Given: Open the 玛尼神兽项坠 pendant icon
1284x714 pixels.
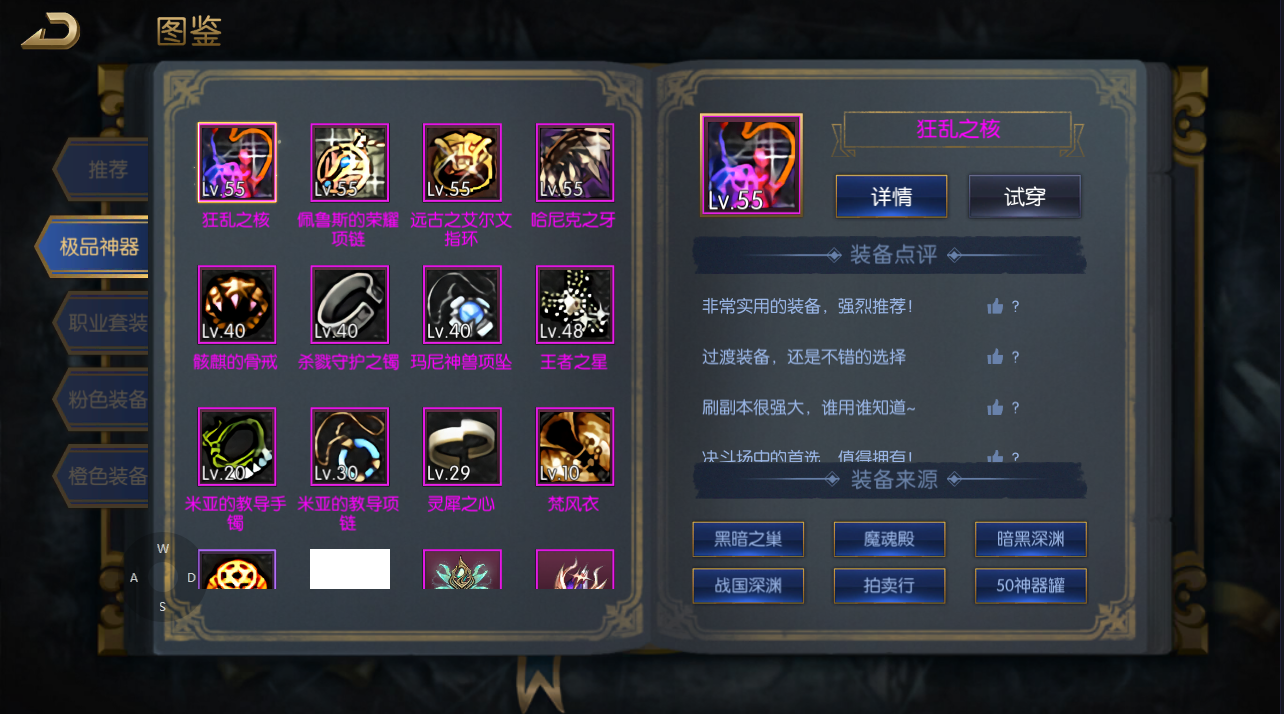Looking at the screenshot, I should click(462, 305).
